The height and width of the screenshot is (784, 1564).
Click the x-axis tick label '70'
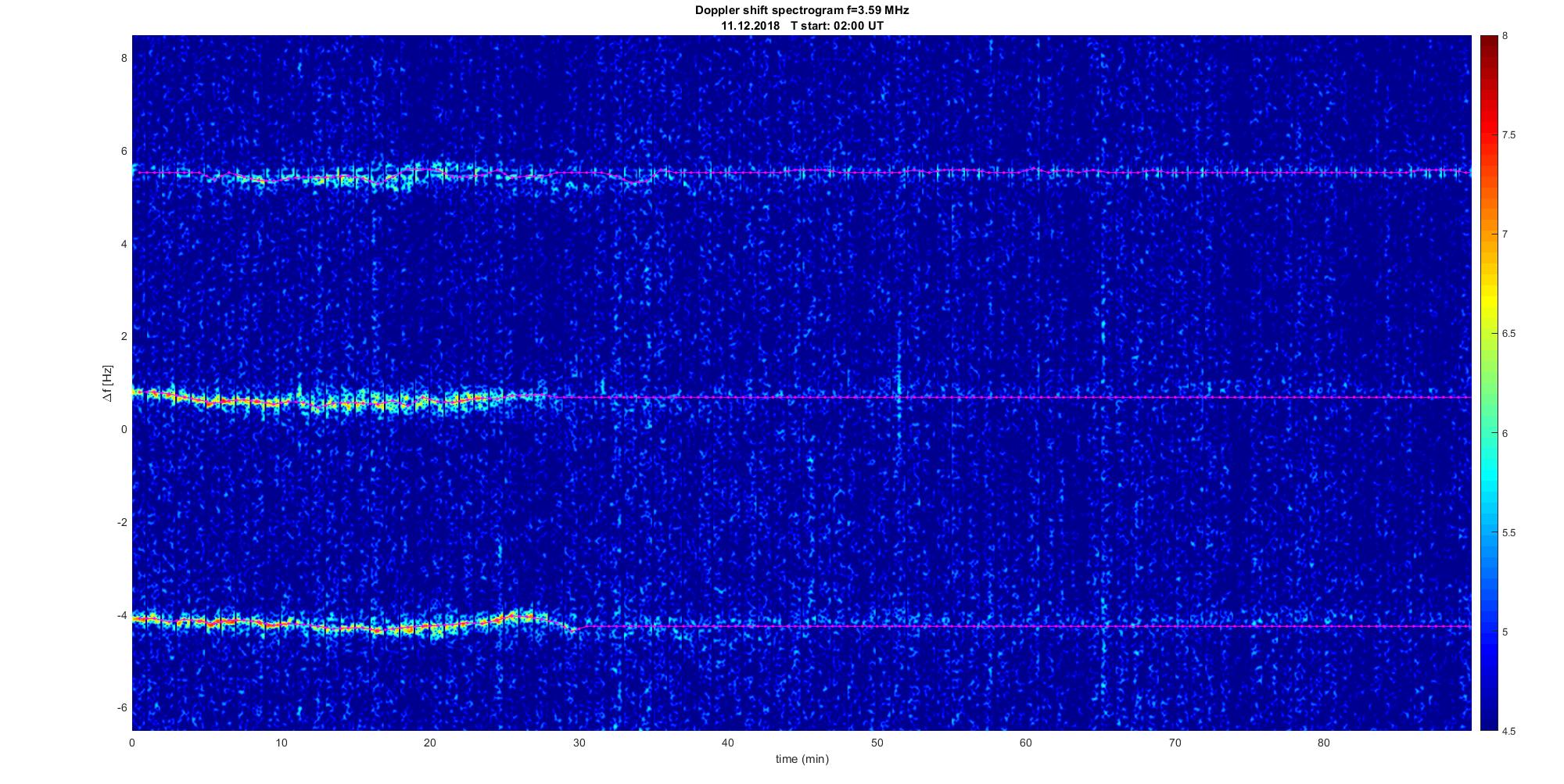point(1175,743)
